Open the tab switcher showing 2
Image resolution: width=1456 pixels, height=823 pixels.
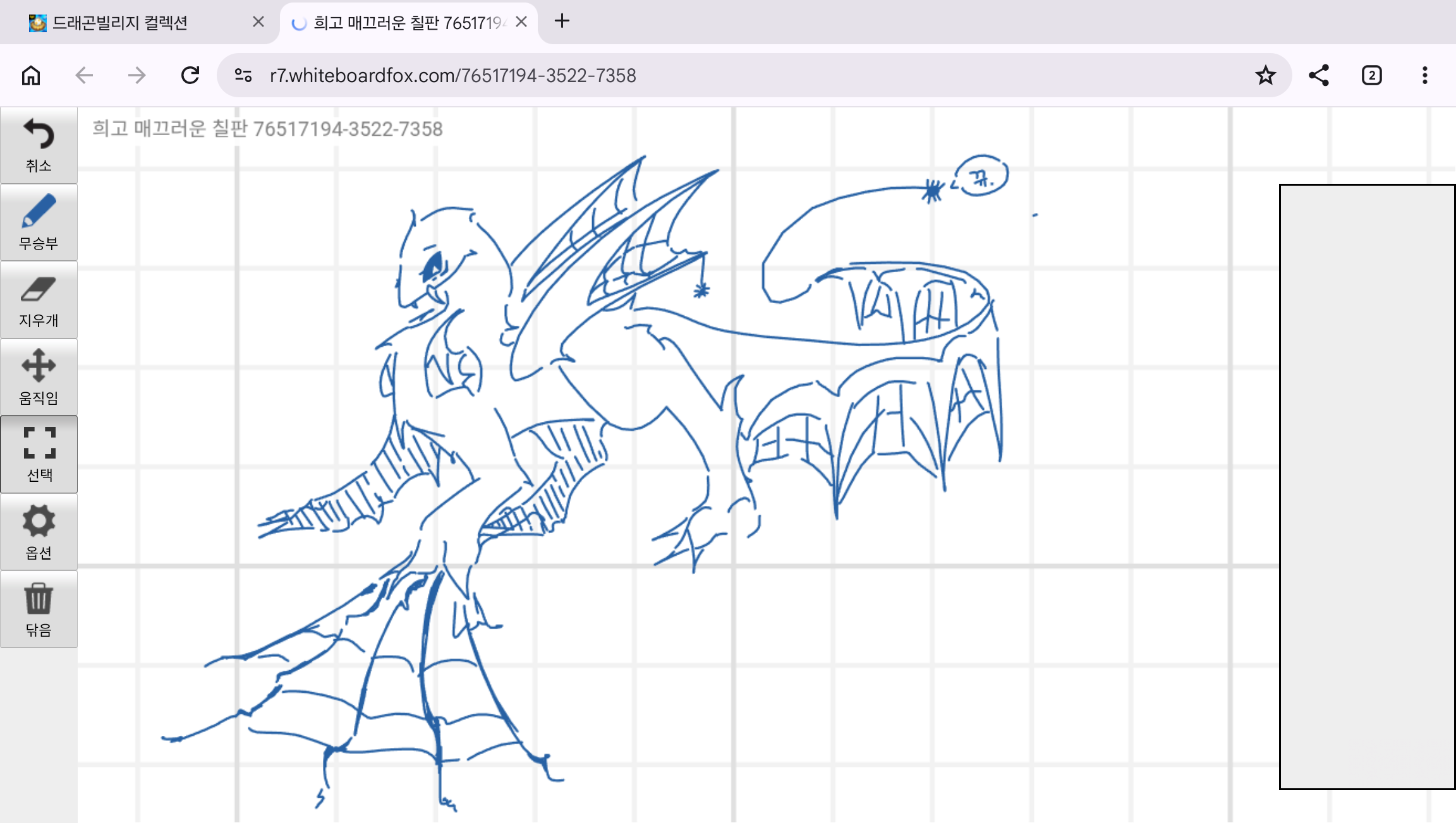coord(1371,76)
